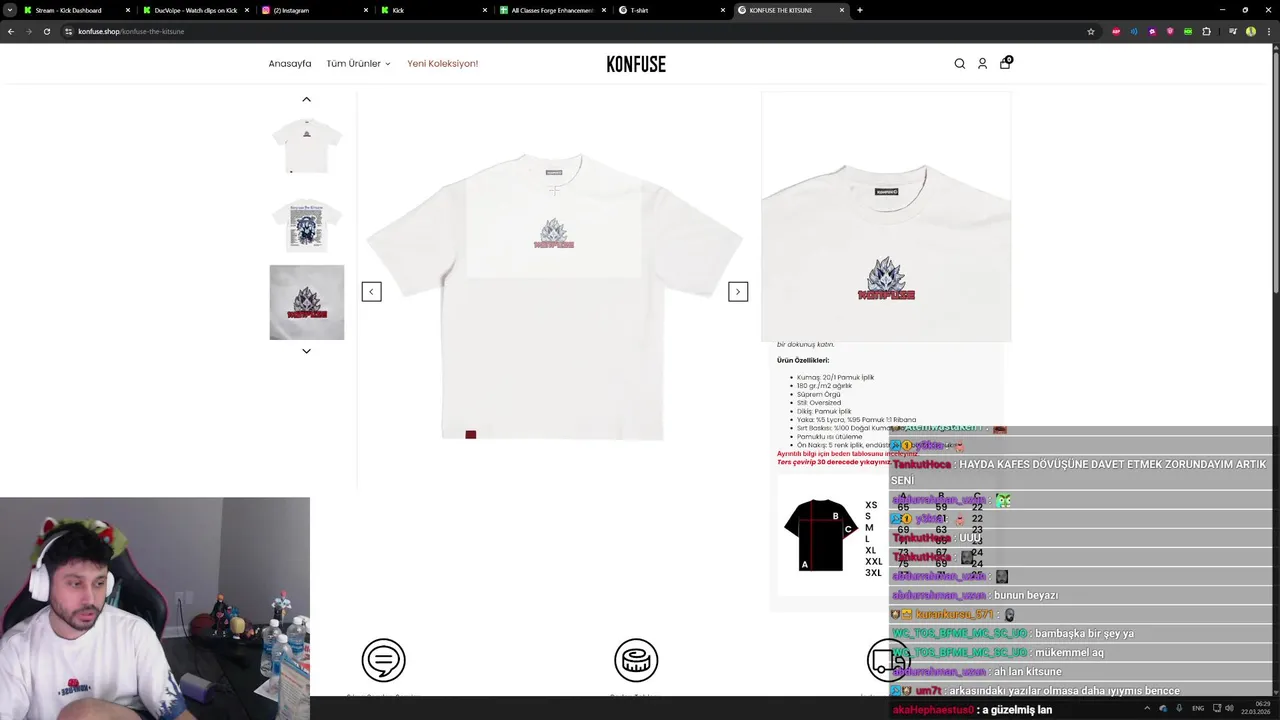
Task: Open the Chrome three-dot menu
Action: (x=1268, y=31)
